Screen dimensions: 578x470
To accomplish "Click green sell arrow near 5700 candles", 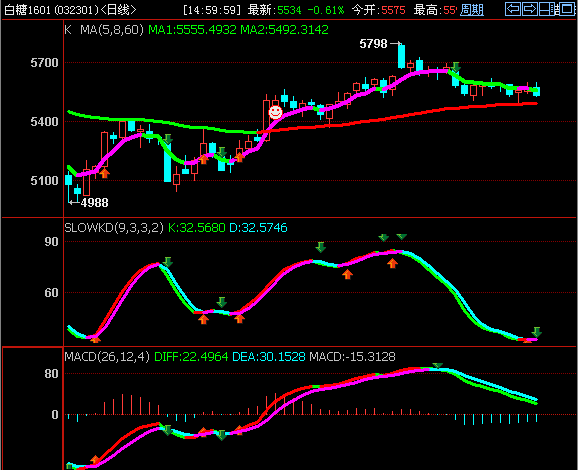I will click(456, 67).
